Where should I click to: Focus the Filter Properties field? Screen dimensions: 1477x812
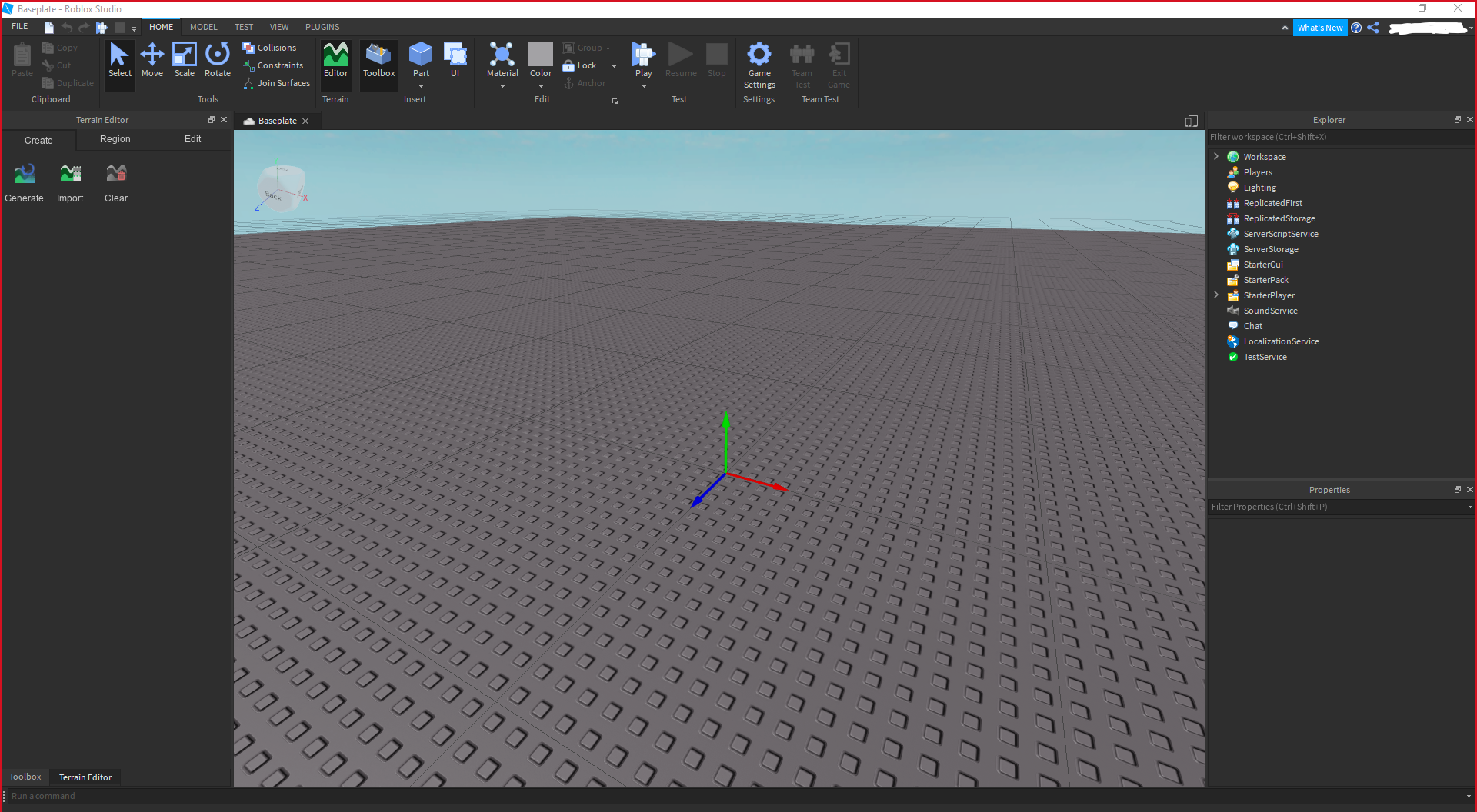[x=1337, y=507]
